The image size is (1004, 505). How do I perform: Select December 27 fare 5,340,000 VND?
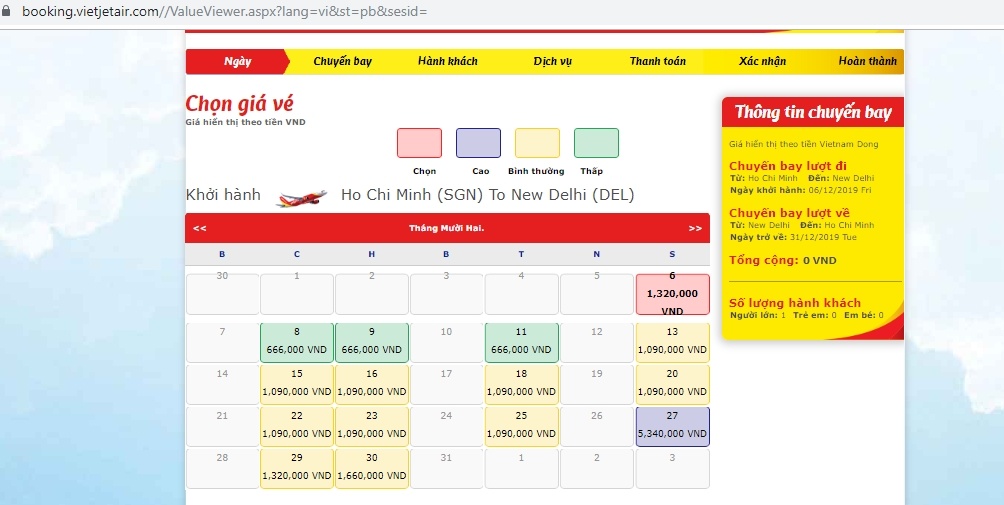[x=672, y=425]
